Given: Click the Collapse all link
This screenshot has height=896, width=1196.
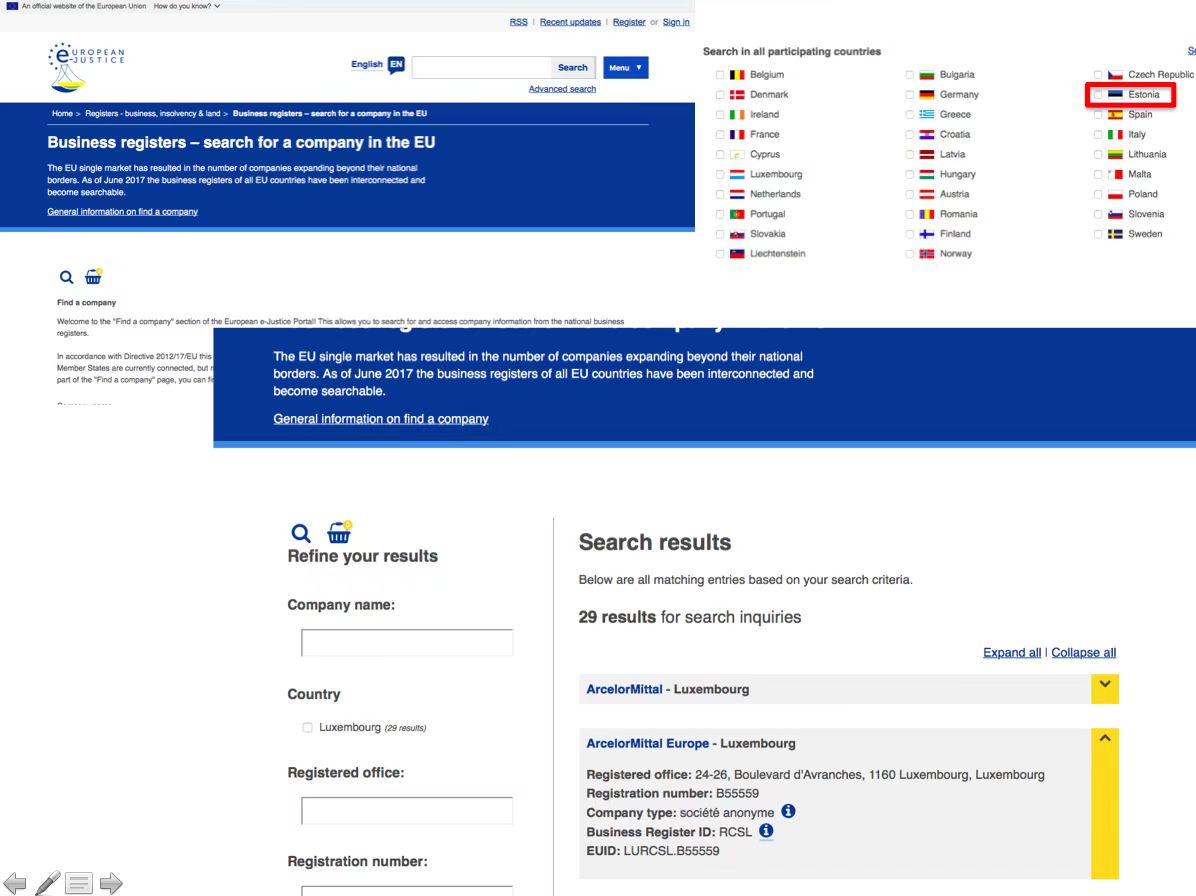Looking at the screenshot, I should click(x=1083, y=653).
